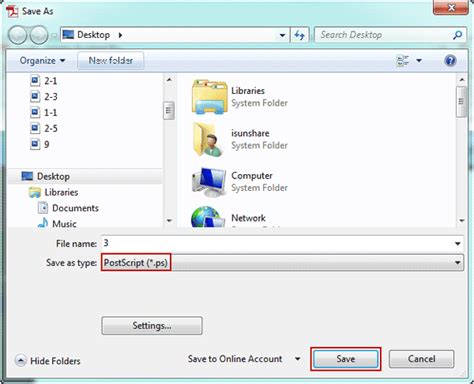
Task: Select the Computer icon in file list
Action: pos(209,182)
